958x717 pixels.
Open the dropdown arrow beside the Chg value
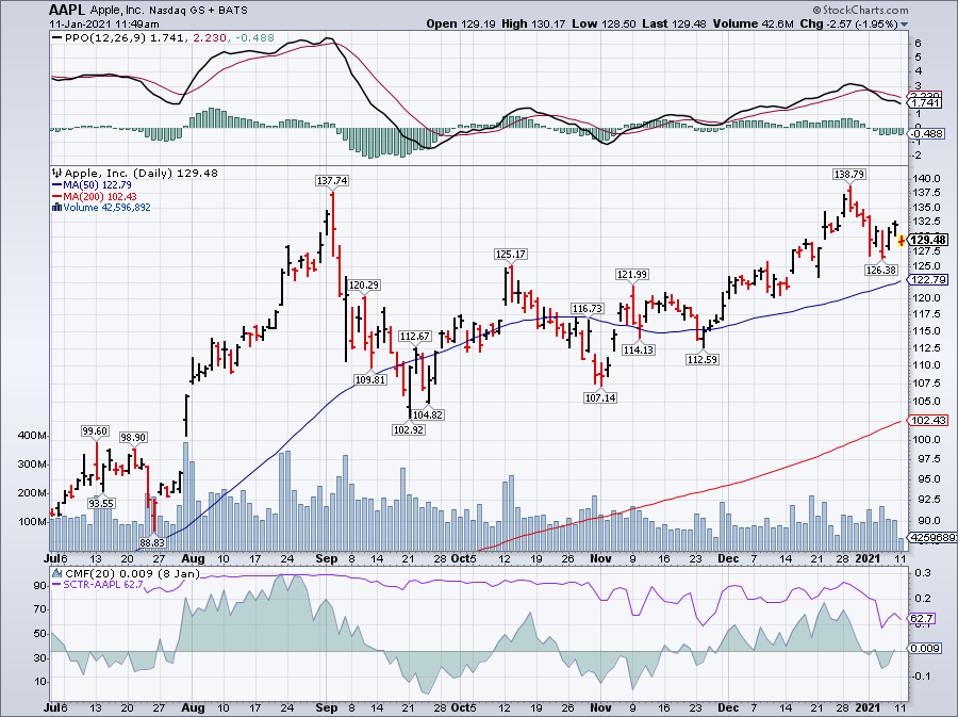pos(904,24)
